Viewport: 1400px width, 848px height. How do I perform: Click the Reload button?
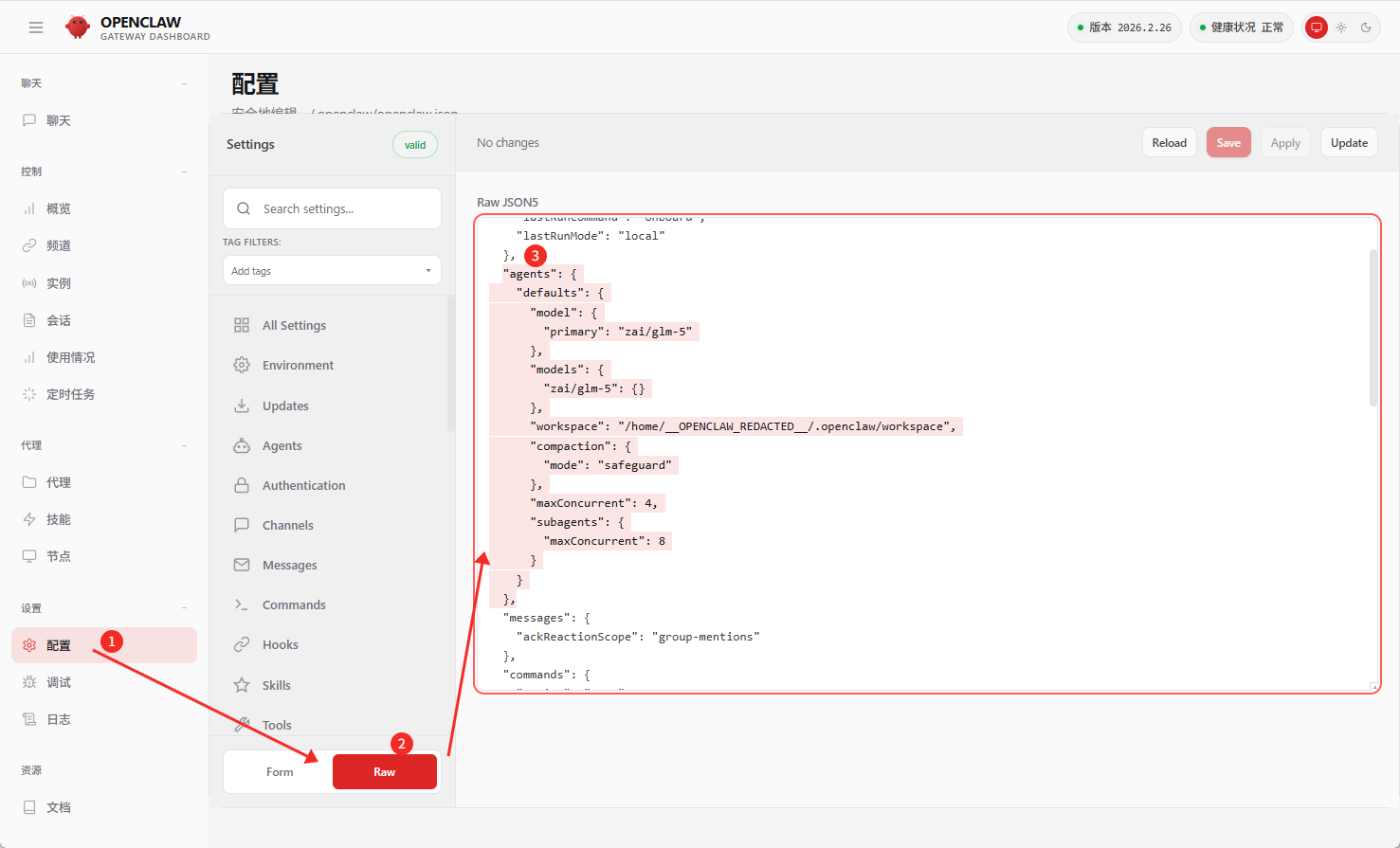pos(1169,143)
